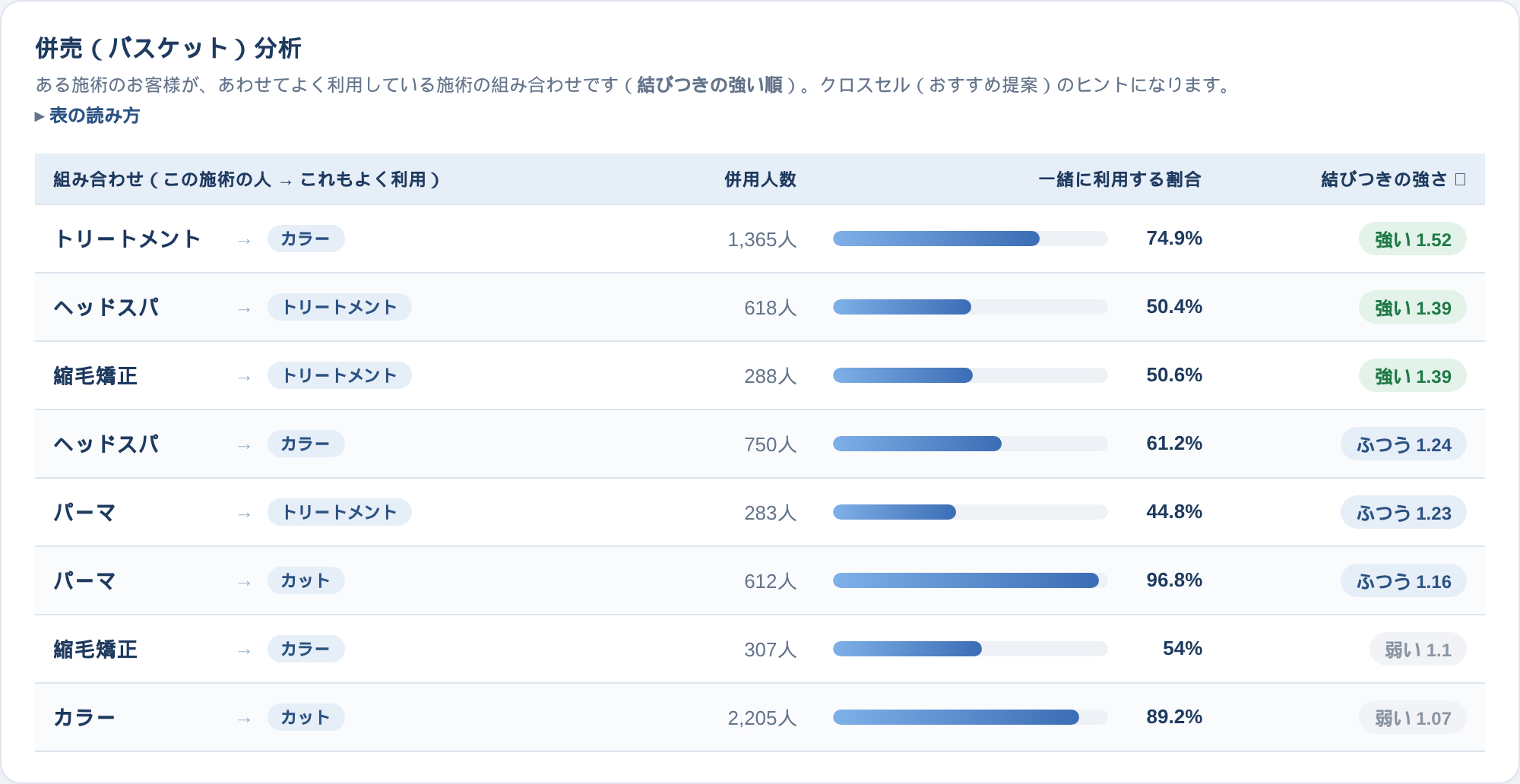Viewport: 1520px width, 784px height.
Task: Click the 強い 1.52 badge
Action: 1412,239
